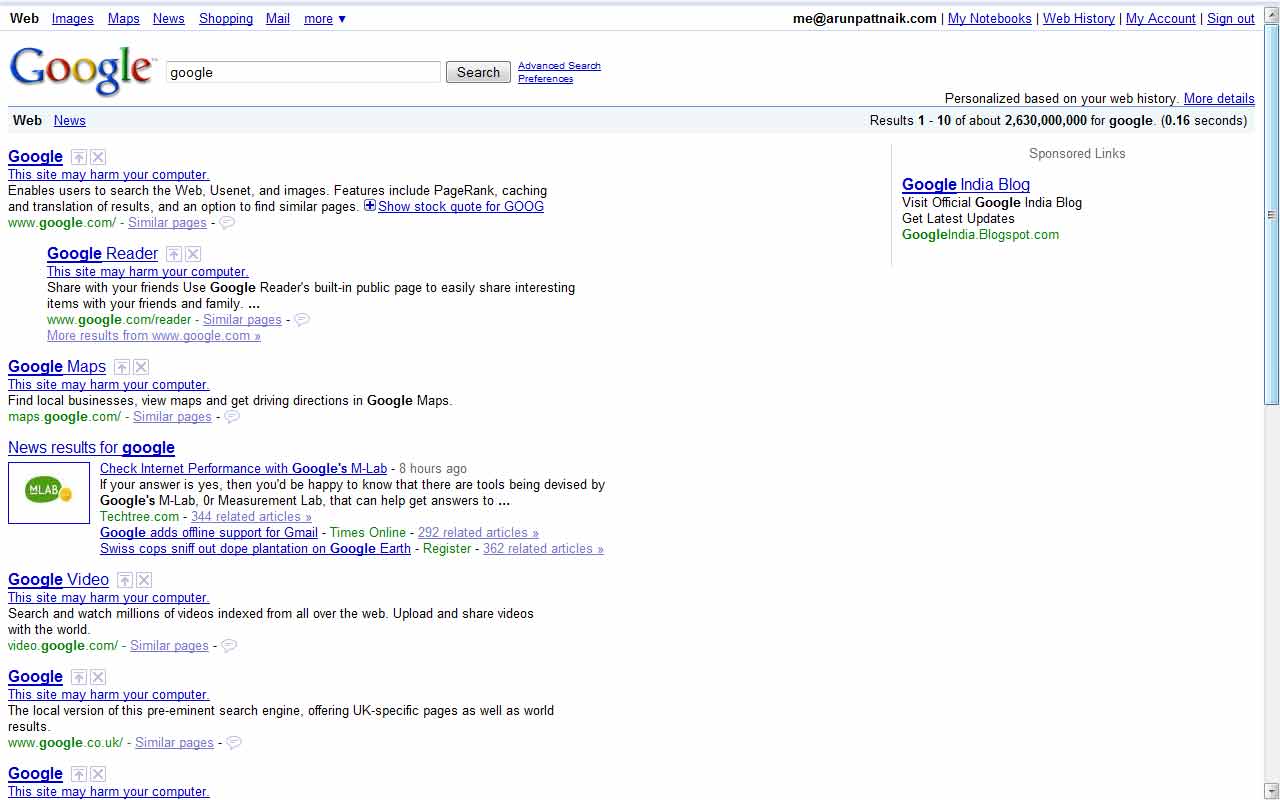The width and height of the screenshot is (1280, 800).
Task: Open Advanced Search link
Action: (x=559, y=66)
